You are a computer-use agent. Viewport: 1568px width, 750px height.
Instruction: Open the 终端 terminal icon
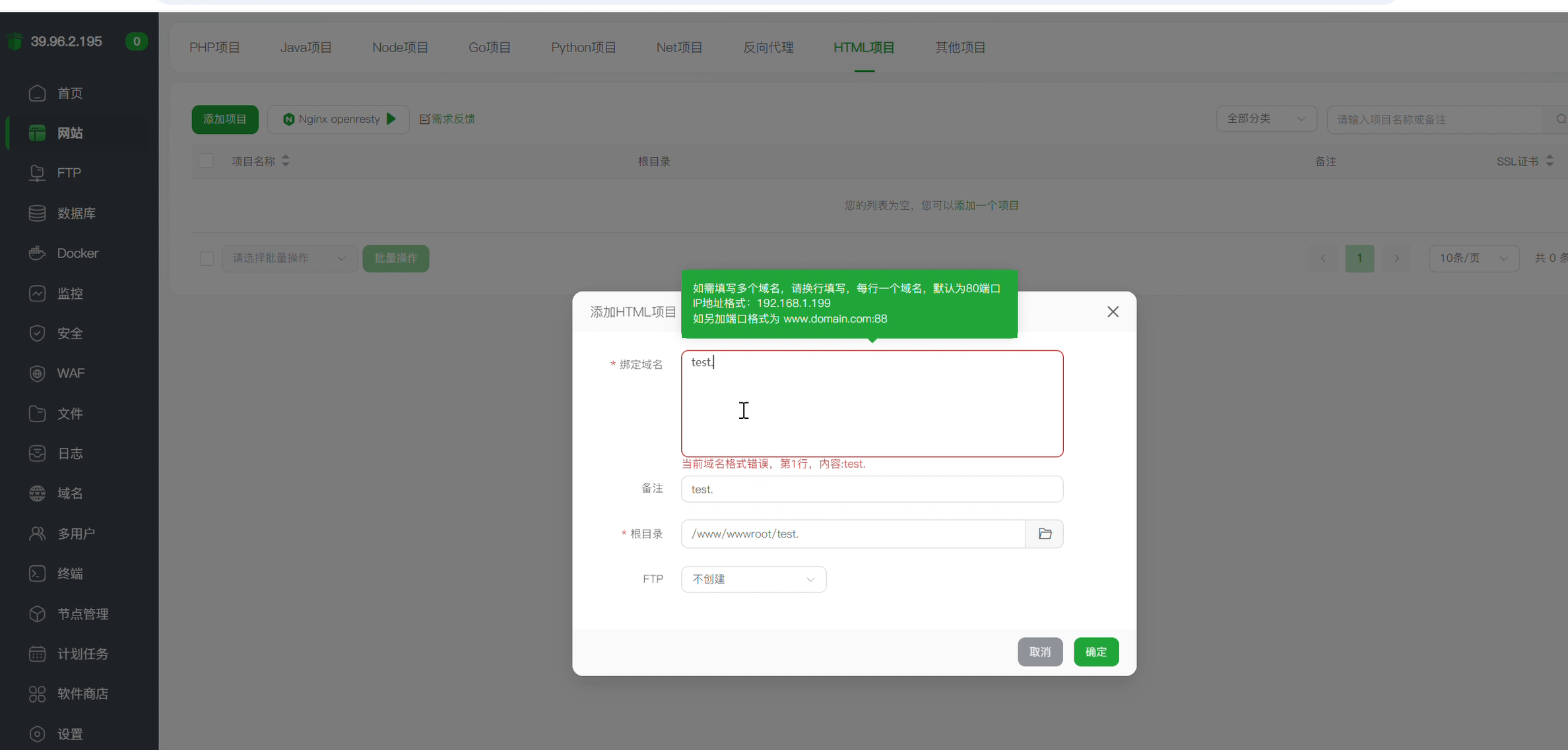point(37,574)
